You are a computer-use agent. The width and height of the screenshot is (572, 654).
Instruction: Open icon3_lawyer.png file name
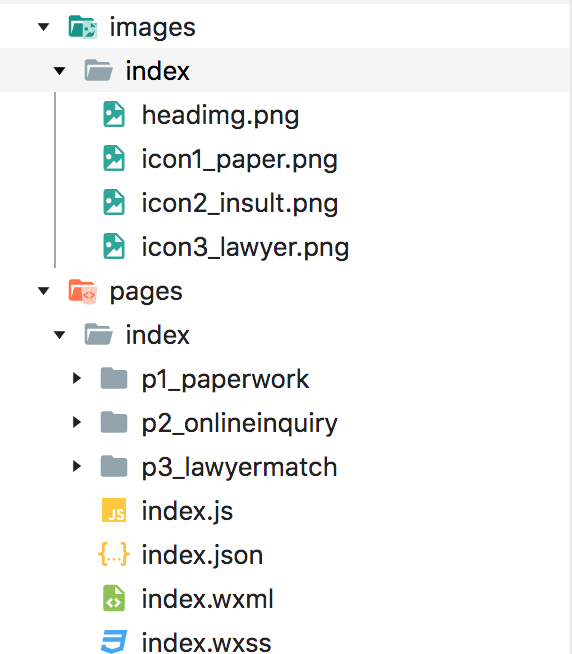(245, 248)
